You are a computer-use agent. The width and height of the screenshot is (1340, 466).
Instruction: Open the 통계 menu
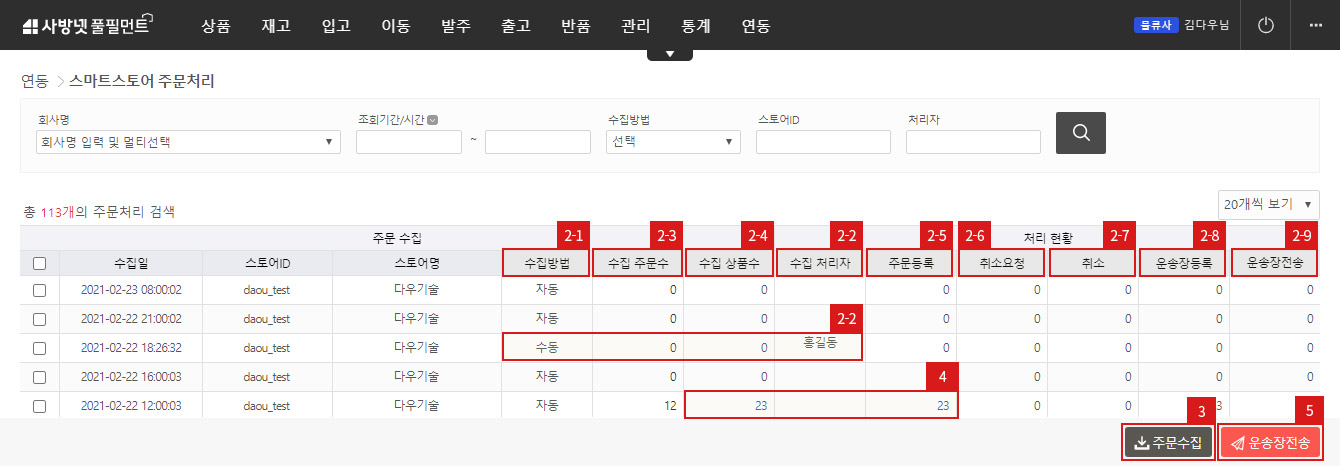pyautogui.click(x=695, y=26)
